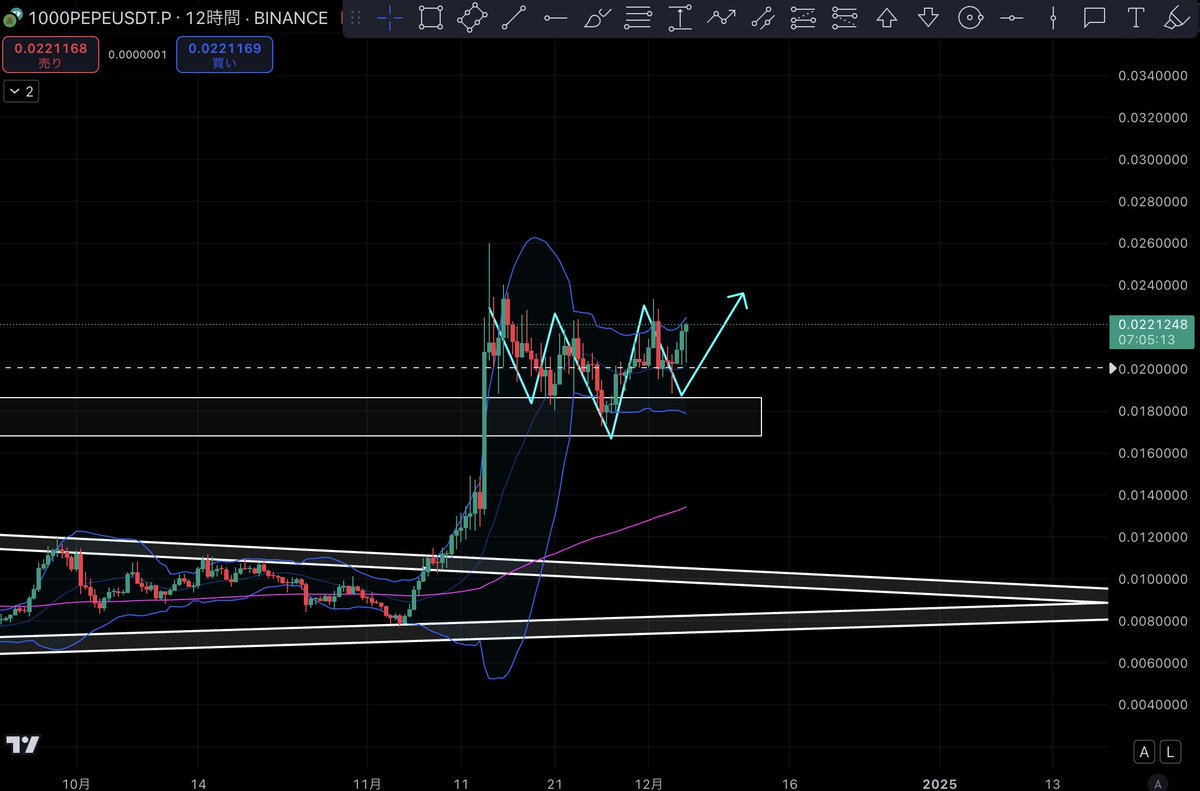The height and width of the screenshot is (791, 1200).
Task: Select the arrow up marker tool
Action: (x=886, y=18)
